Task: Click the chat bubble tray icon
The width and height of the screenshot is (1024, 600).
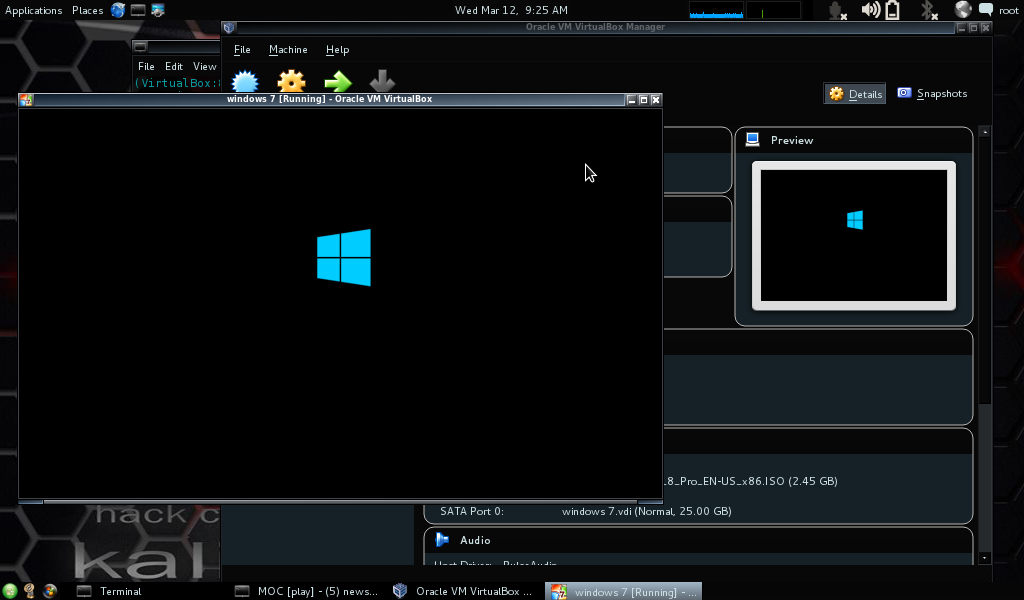Action: pos(985,9)
